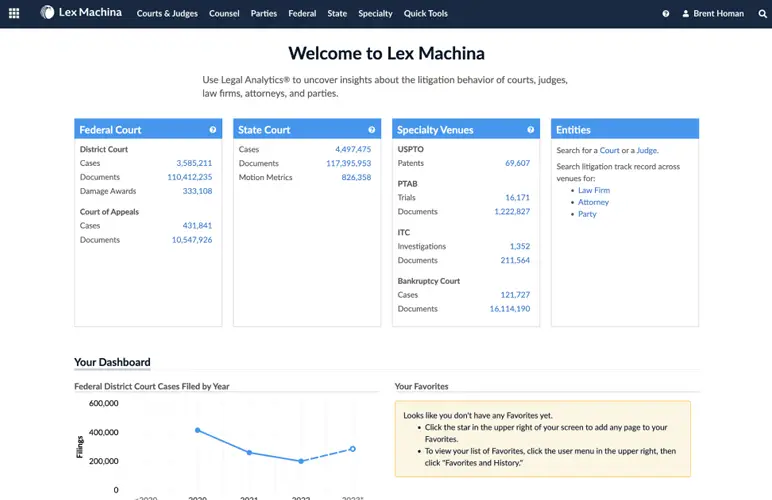Open State Court Motion Metrics 826,358
The width and height of the screenshot is (772, 500).
click(x=356, y=177)
